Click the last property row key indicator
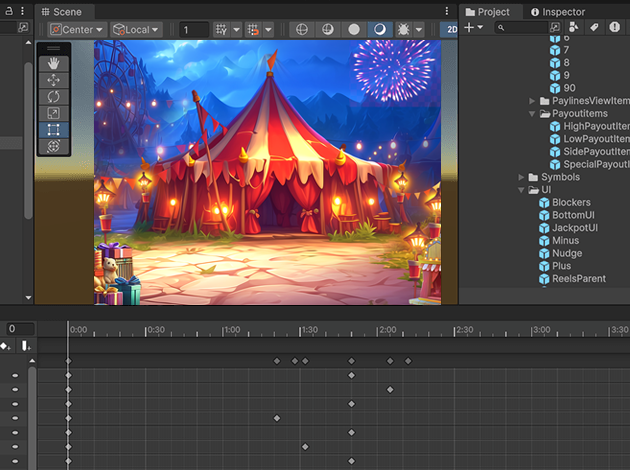The width and height of the screenshot is (630, 470). (15, 461)
